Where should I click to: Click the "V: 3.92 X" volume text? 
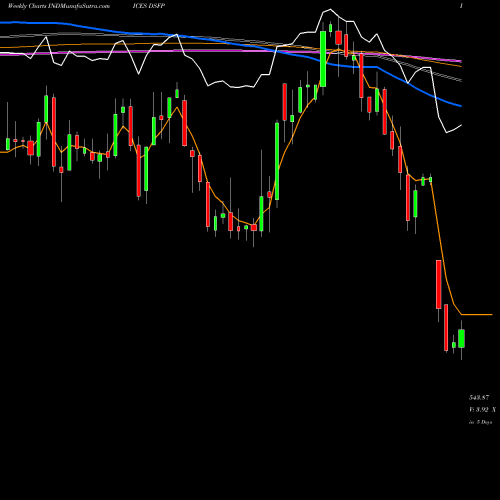(482, 409)
